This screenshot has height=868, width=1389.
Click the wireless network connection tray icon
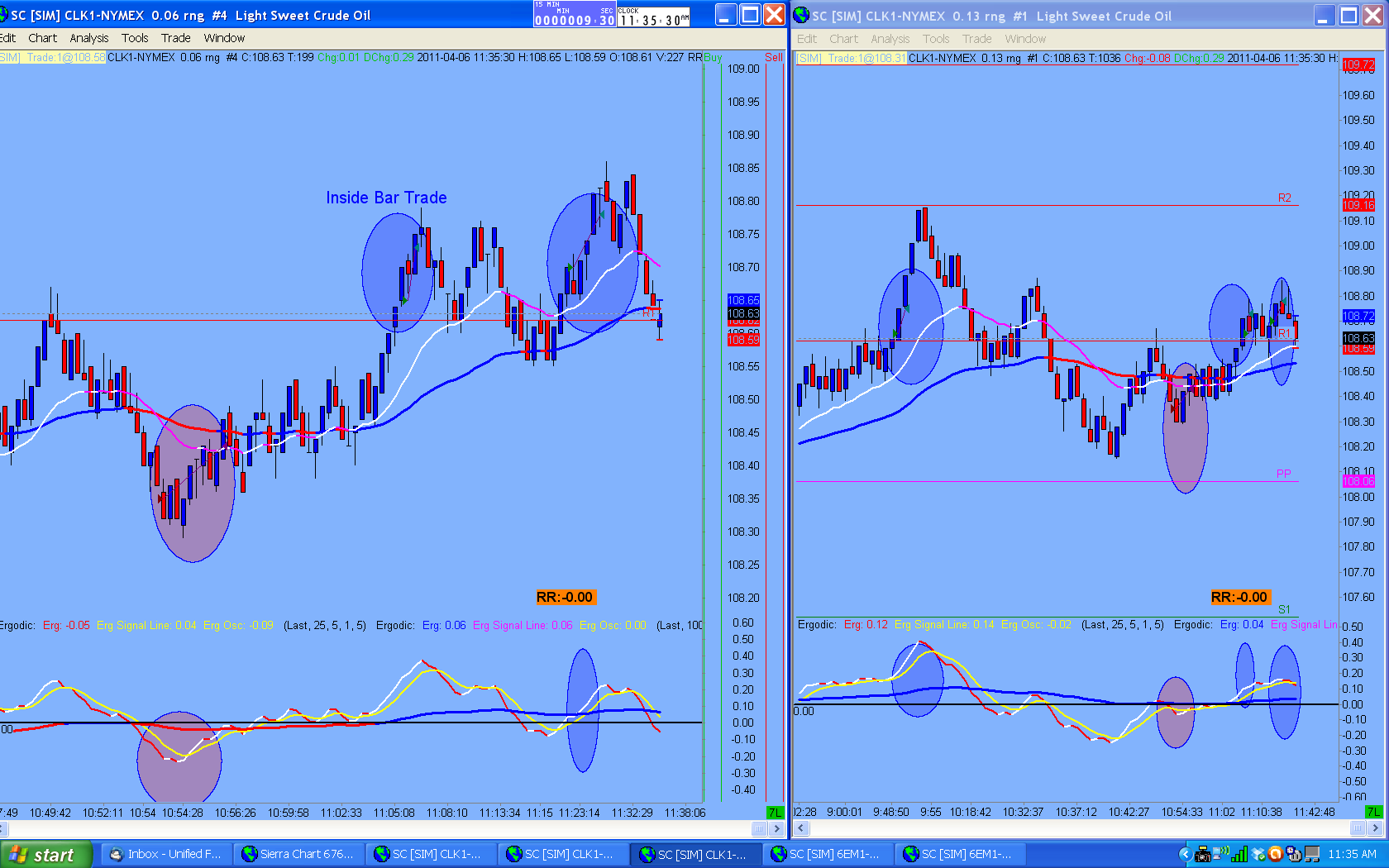[x=1221, y=854]
